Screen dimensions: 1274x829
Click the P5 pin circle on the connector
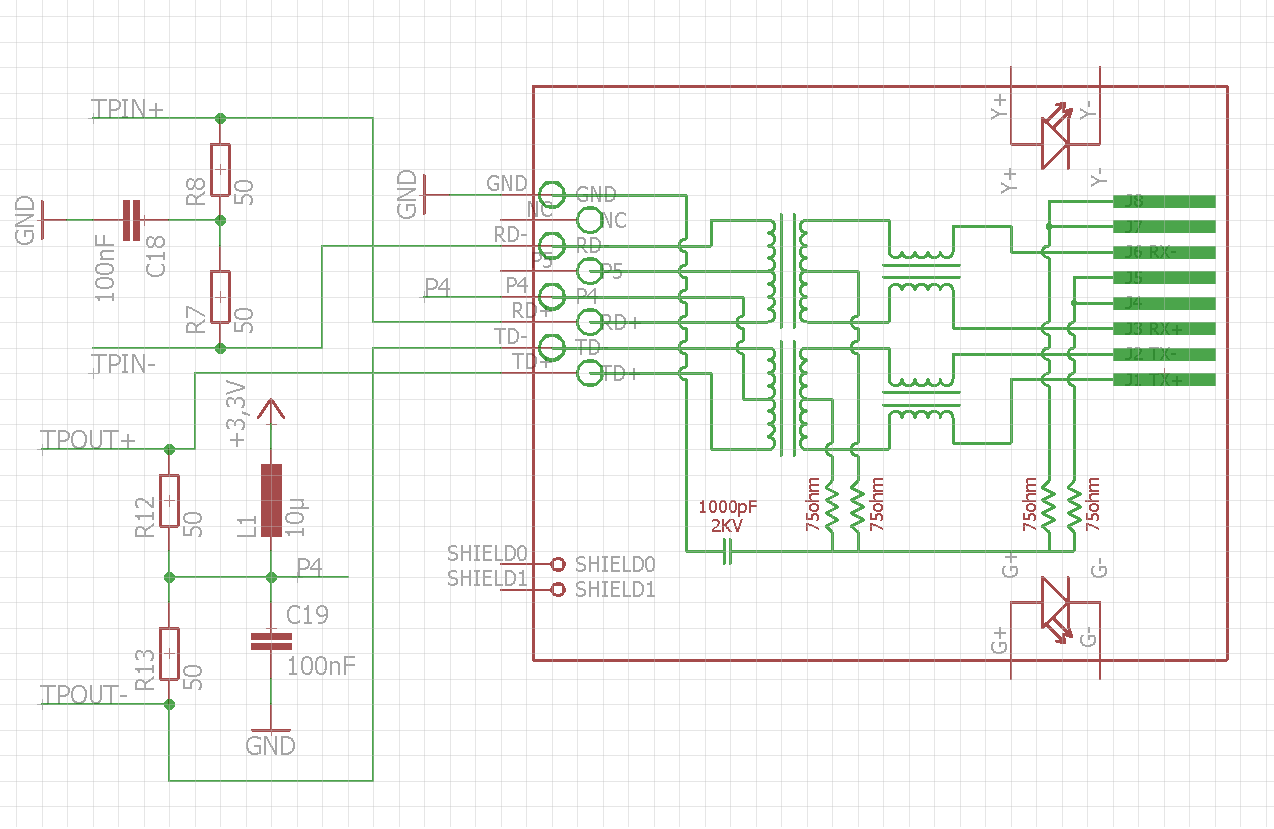click(588, 271)
